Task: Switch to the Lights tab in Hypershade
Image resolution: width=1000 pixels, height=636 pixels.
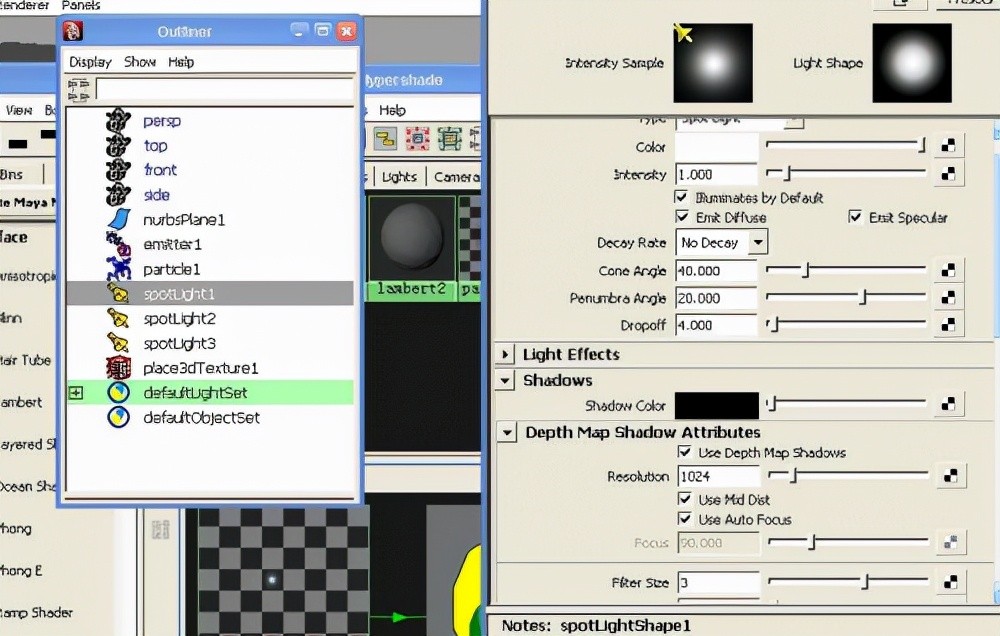Action: pyautogui.click(x=399, y=177)
